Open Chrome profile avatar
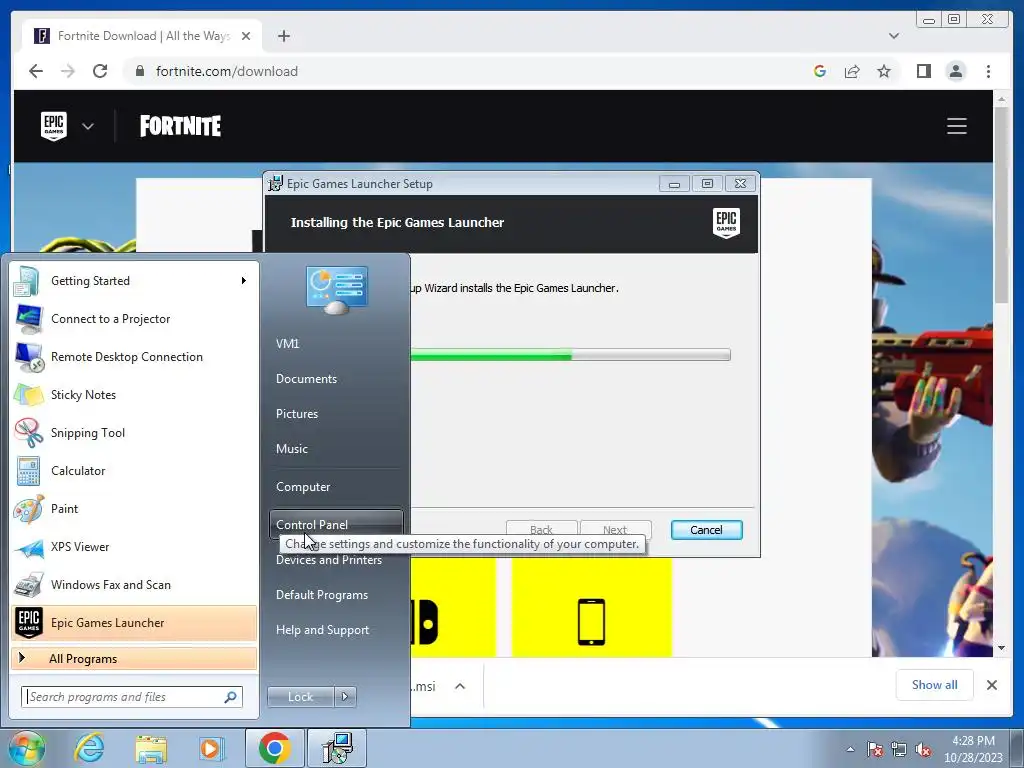The height and width of the screenshot is (768, 1024). [x=955, y=71]
